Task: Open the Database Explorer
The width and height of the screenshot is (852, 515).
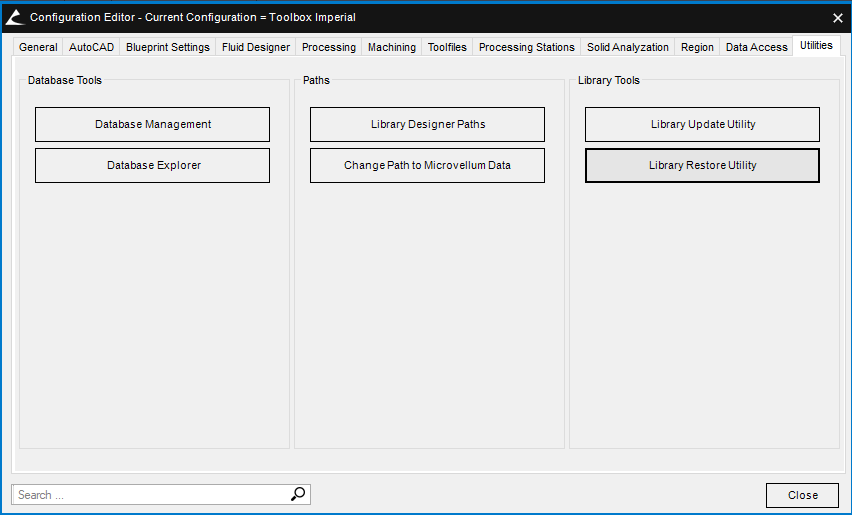Action: pyautogui.click(x=153, y=165)
